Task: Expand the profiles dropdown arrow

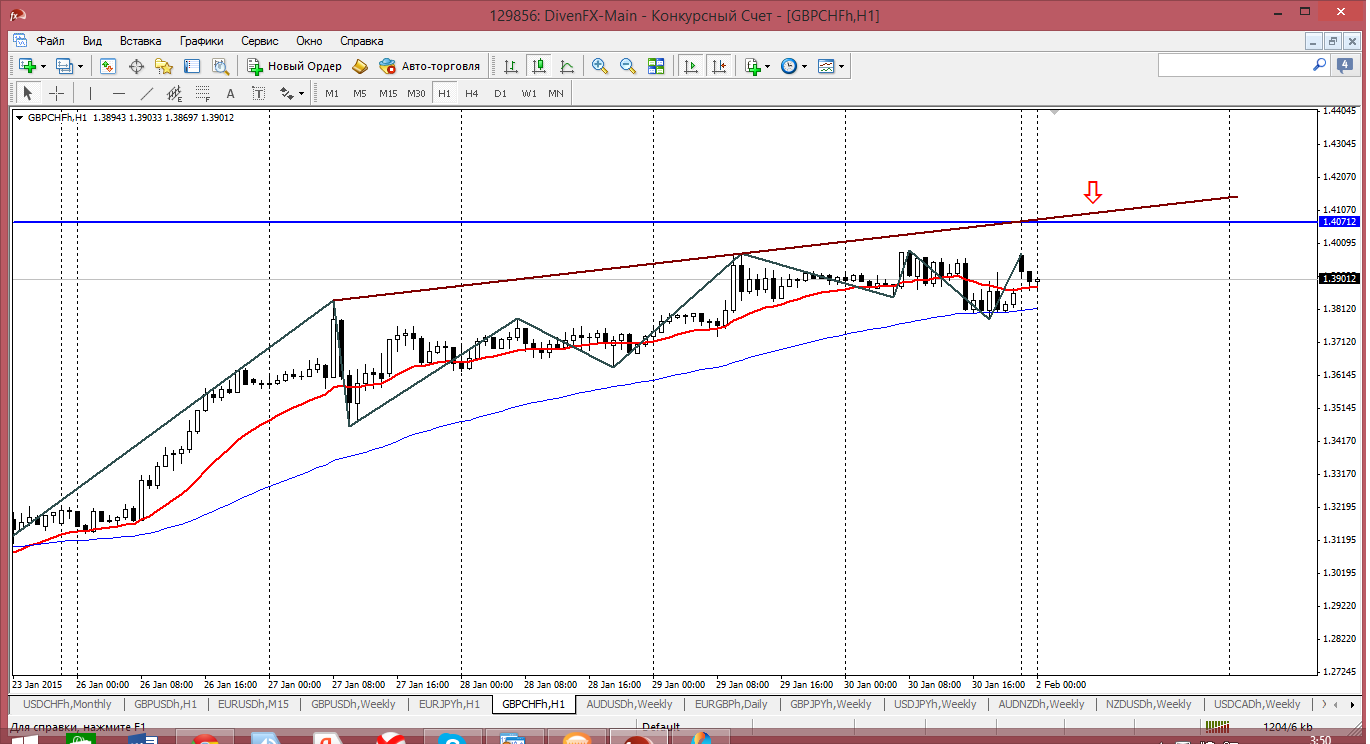Action: point(81,66)
